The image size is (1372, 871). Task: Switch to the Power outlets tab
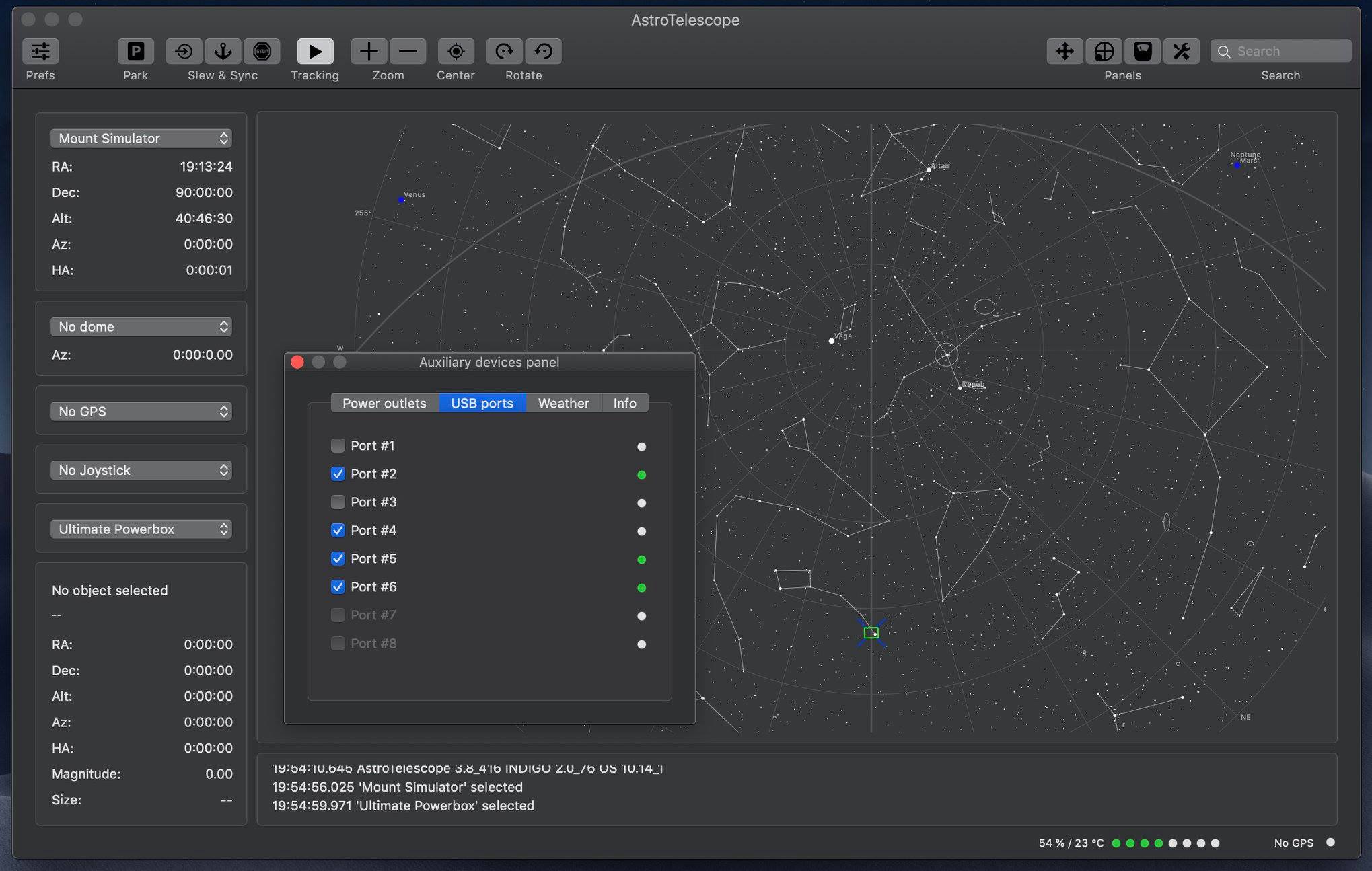click(384, 403)
